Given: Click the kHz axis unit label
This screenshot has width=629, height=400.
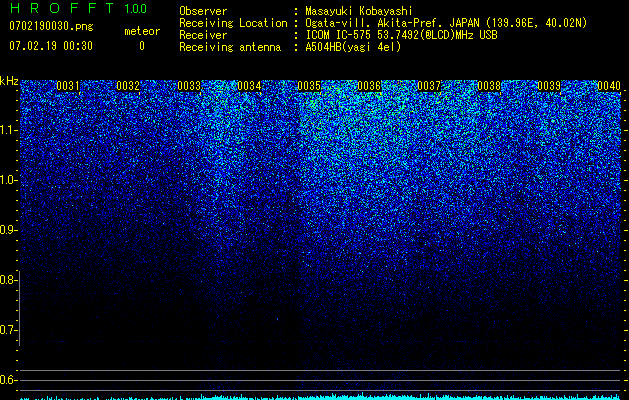Looking at the screenshot, I should click(9, 81).
